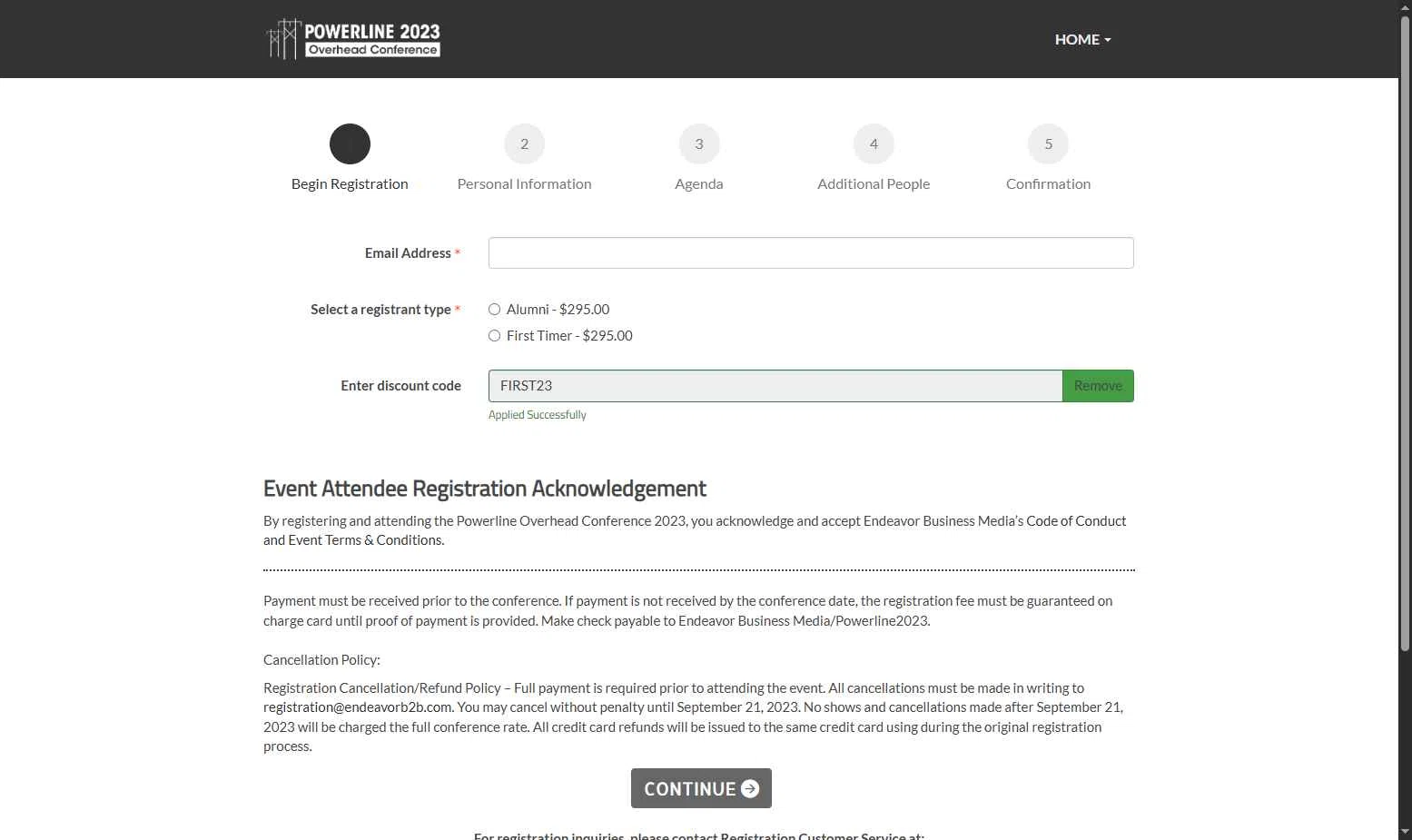Click the registration@endeavorb2b.com email link
This screenshot has width=1412, height=840.
358,707
